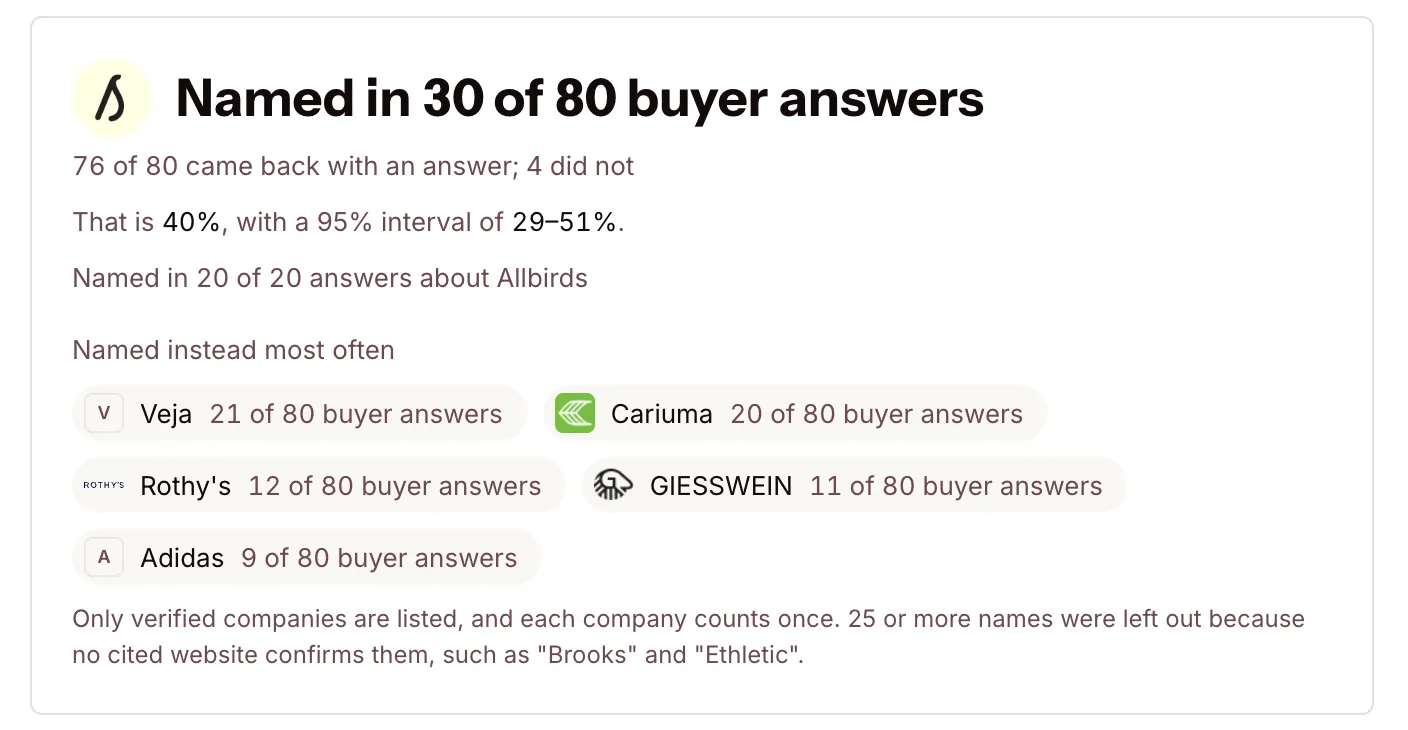The width and height of the screenshot is (1408, 730).
Task: Click the green Cariuma logo icon
Action: [x=575, y=413]
